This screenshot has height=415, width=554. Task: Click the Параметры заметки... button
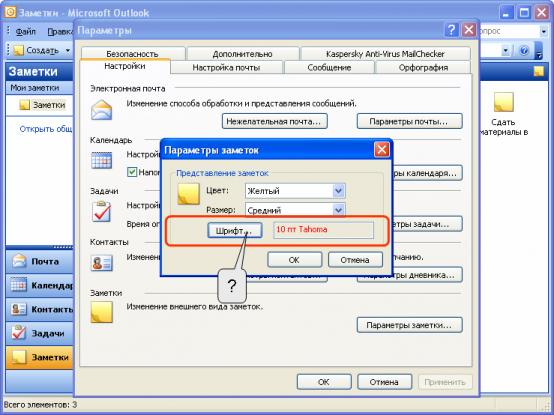tap(409, 325)
